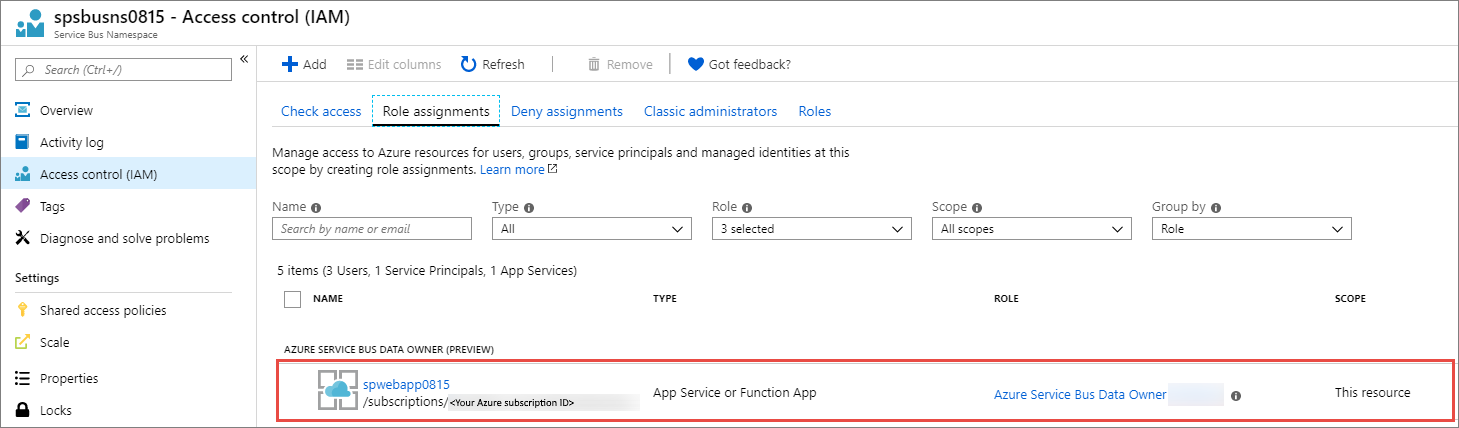1459x428 pixels.
Task: Click Edit columns in the toolbar
Action: (x=404, y=64)
